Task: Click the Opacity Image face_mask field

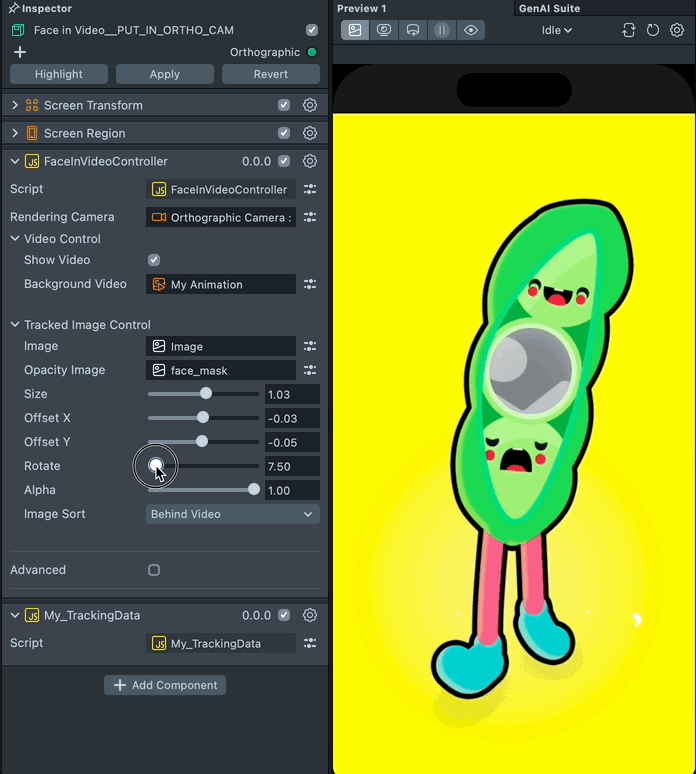Action: pos(221,370)
